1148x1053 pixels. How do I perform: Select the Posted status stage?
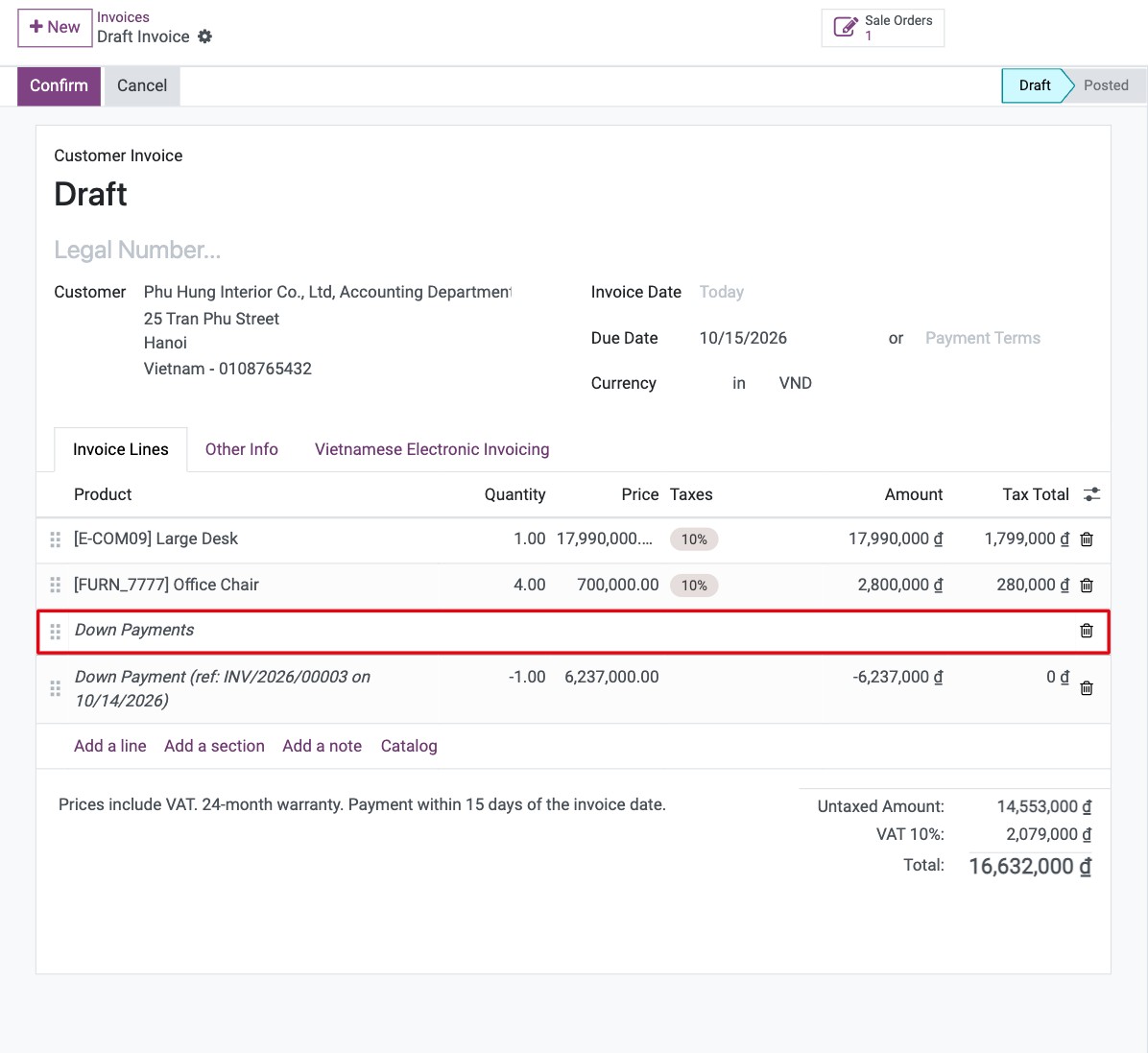tap(1106, 85)
